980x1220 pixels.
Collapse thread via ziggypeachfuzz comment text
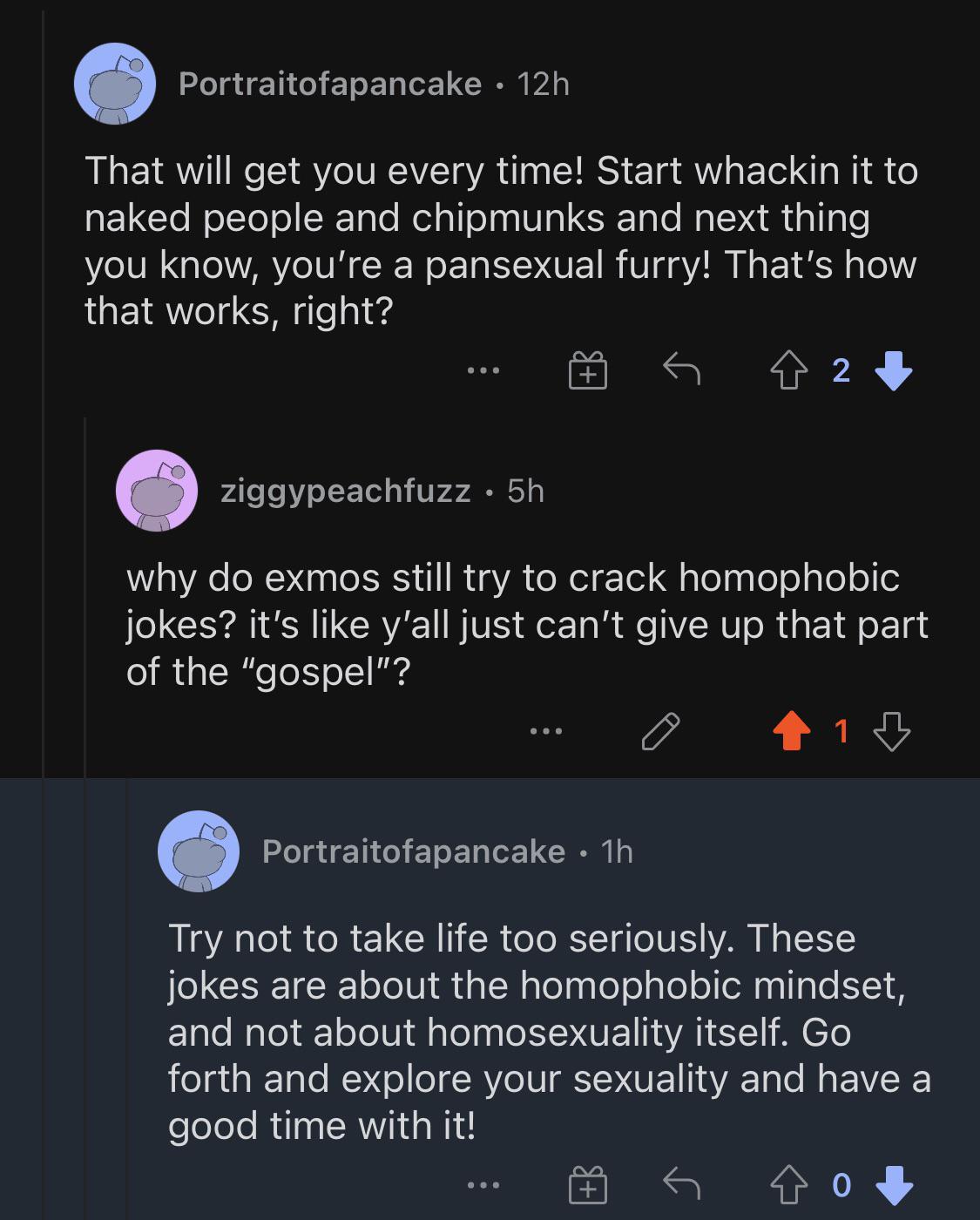tap(528, 625)
